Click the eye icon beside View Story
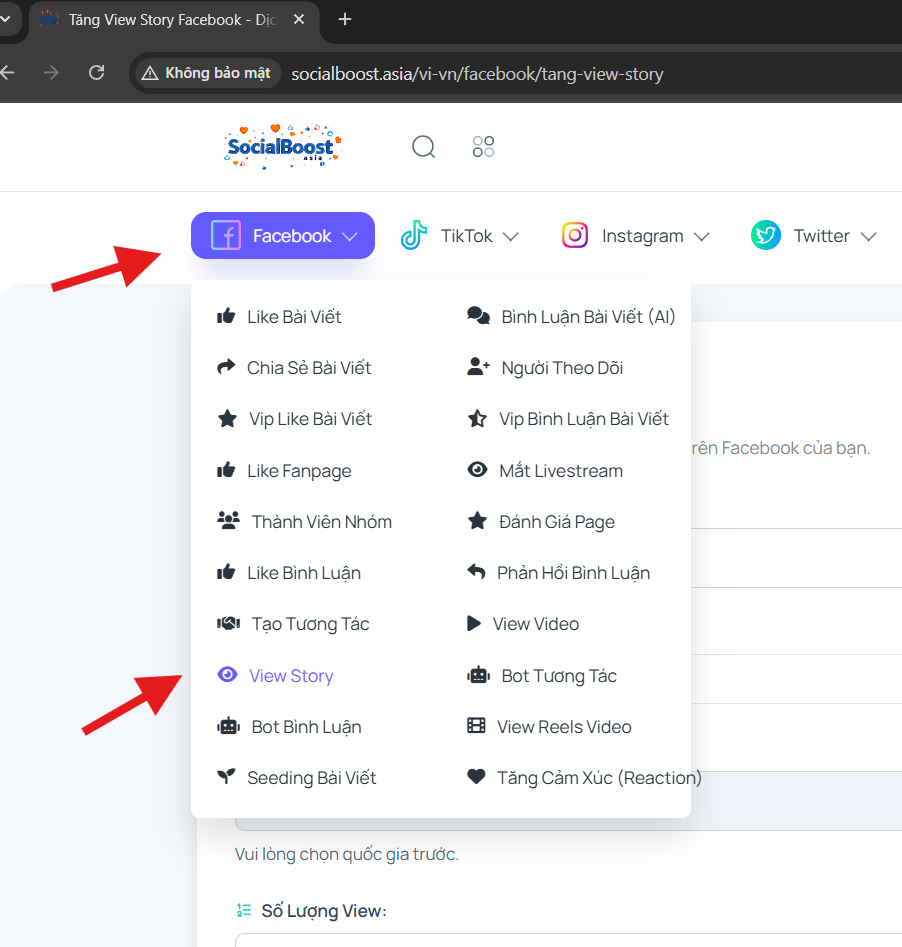The width and height of the screenshot is (902, 947). point(227,675)
